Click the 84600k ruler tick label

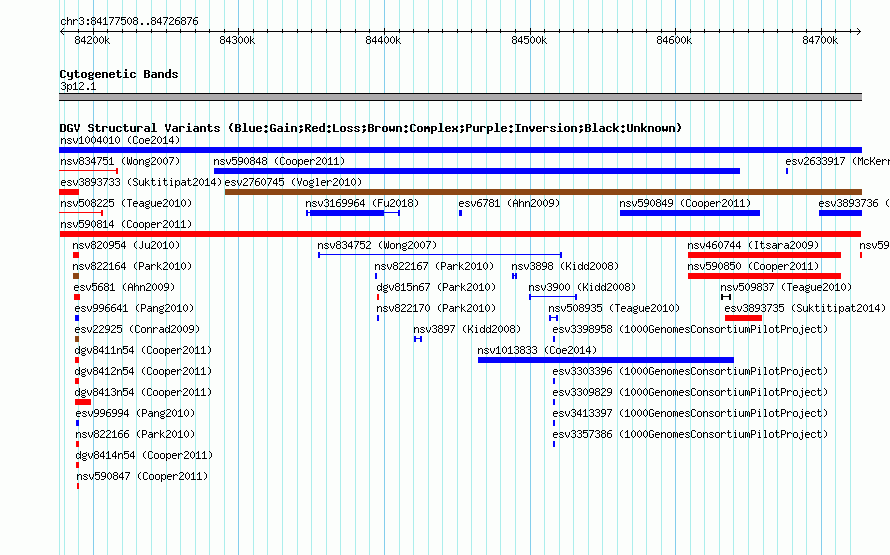[x=674, y=40]
